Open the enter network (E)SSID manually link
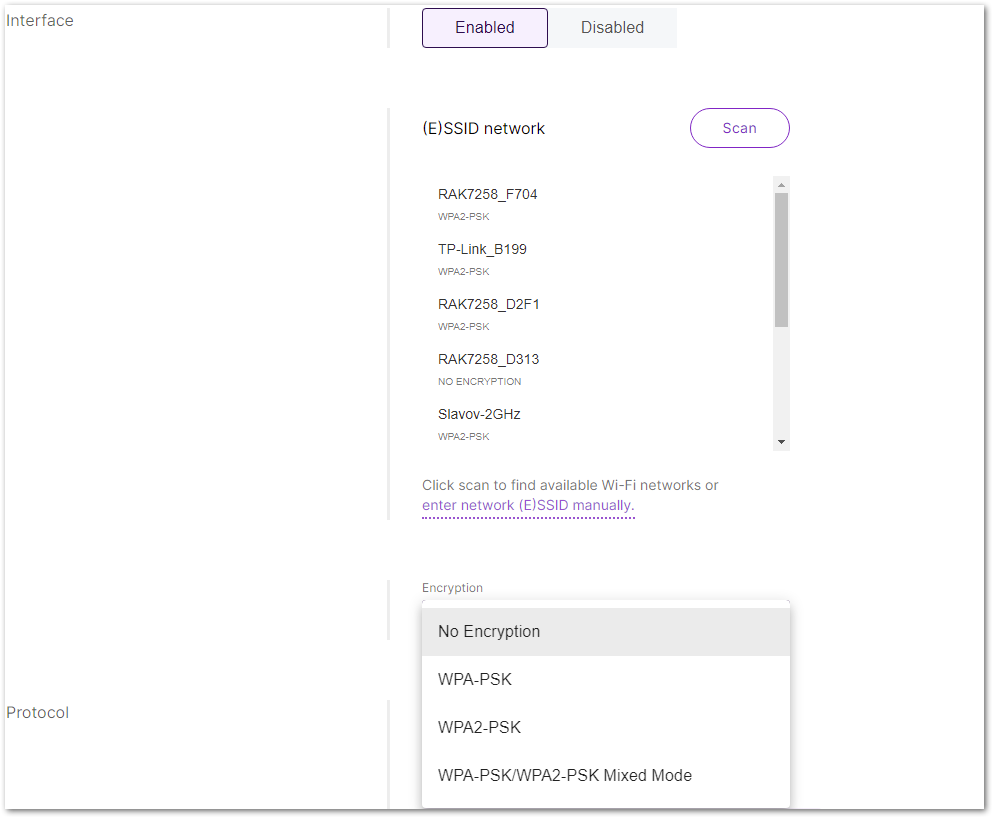This screenshot has height=818, width=993. (528, 505)
